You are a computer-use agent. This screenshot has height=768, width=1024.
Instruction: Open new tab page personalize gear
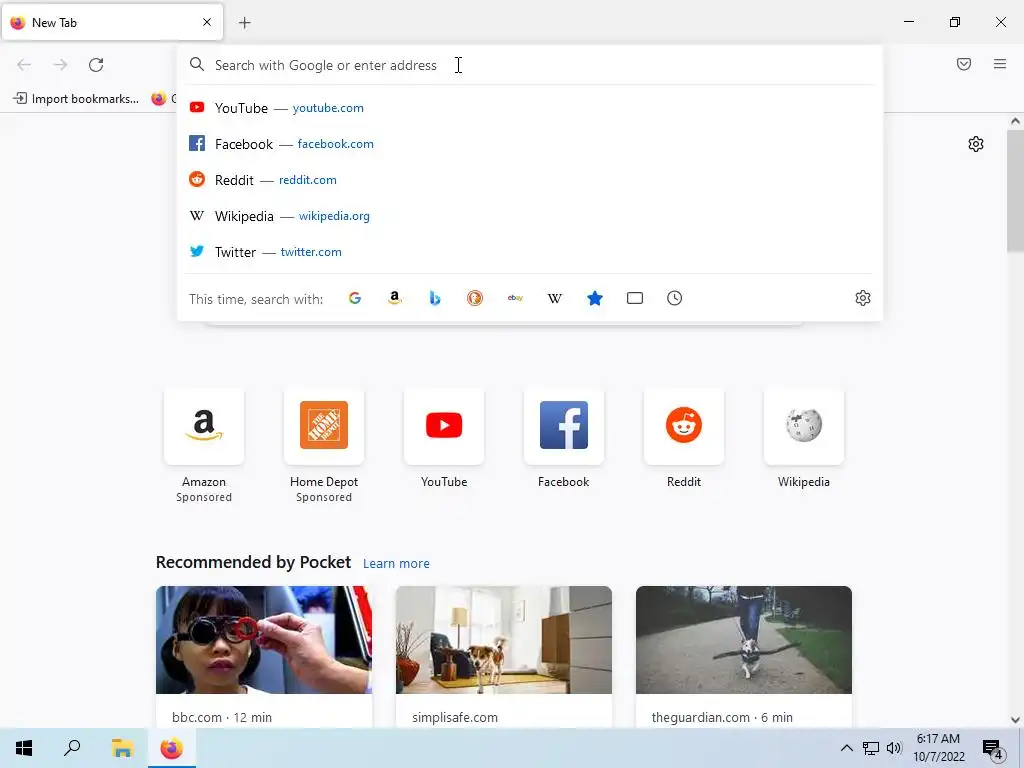pyautogui.click(x=976, y=144)
